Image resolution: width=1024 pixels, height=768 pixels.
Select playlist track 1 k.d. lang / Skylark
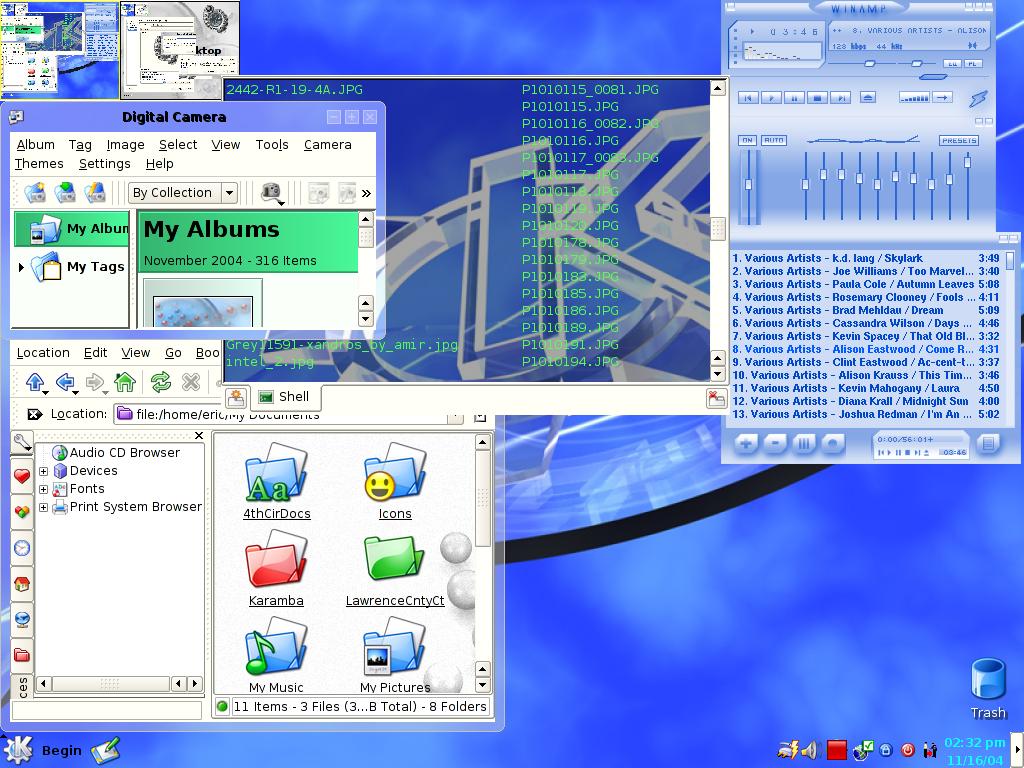[x=866, y=258]
